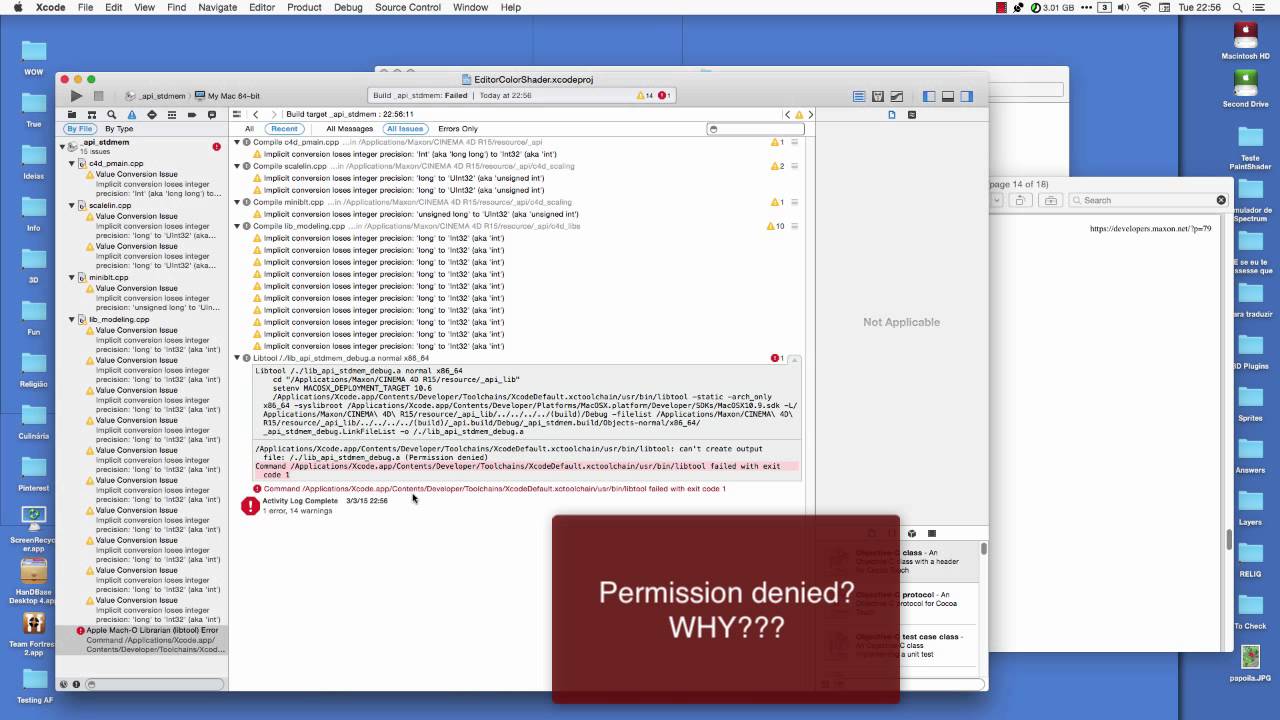Image resolution: width=1280 pixels, height=720 pixels.
Task: Open the Editor menu
Action: [x=262, y=7]
